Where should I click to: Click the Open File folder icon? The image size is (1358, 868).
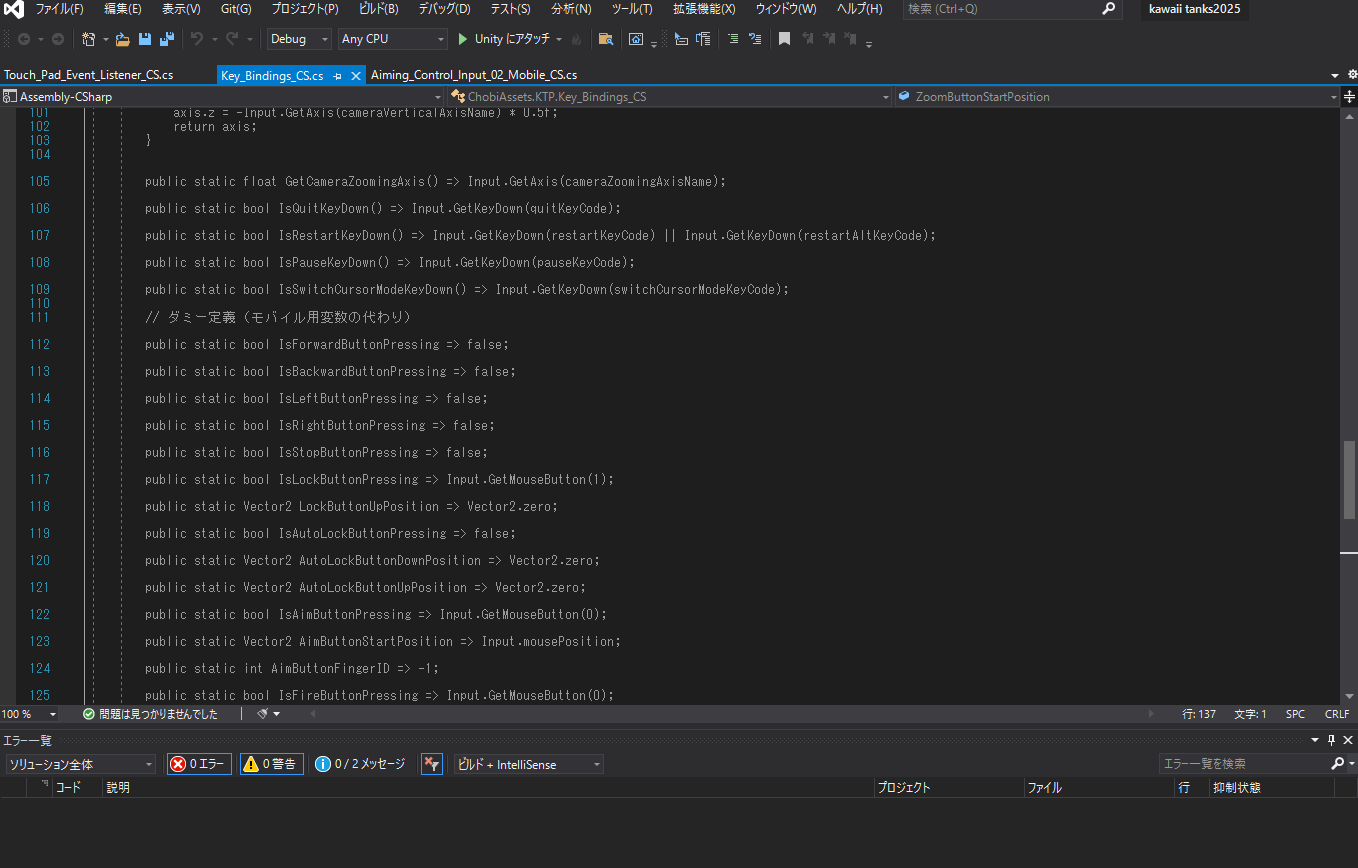[x=123, y=39]
